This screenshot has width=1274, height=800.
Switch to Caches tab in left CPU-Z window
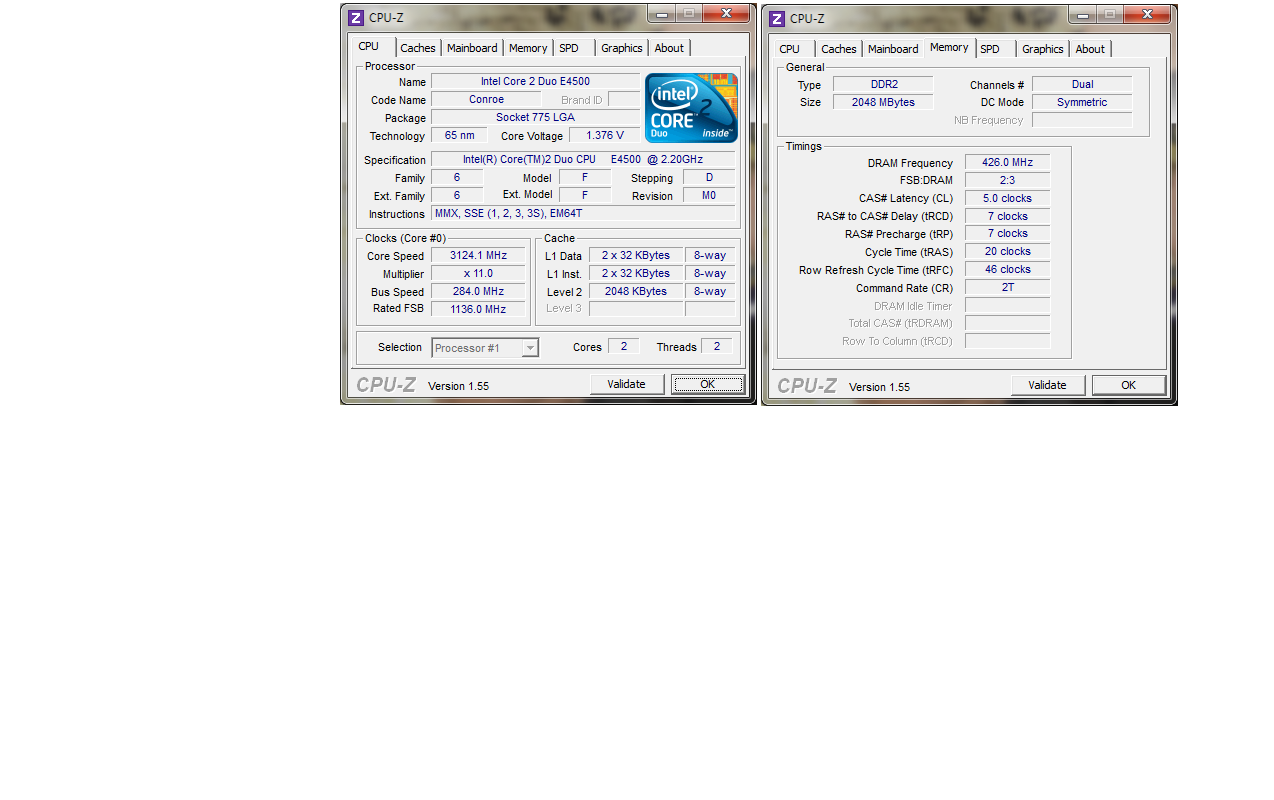[418, 48]
